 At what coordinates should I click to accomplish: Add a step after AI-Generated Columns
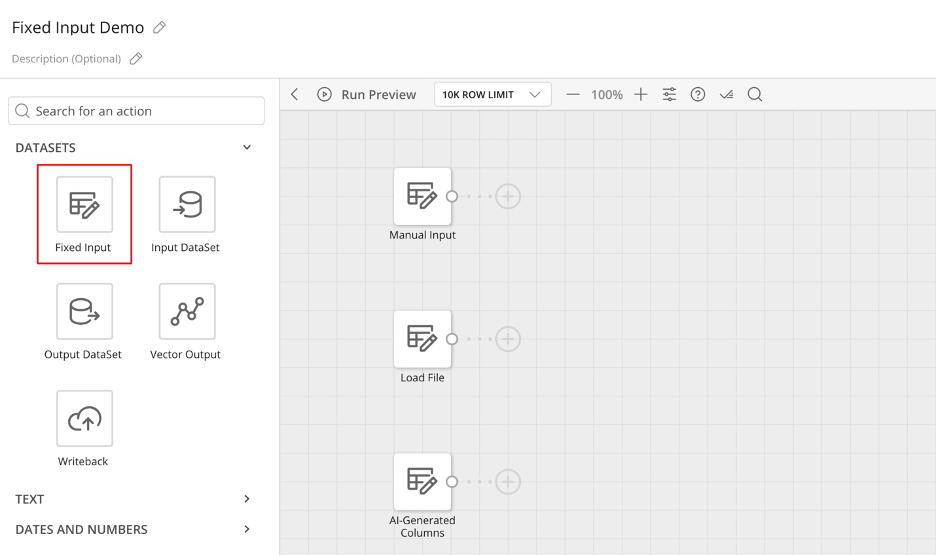508,481
